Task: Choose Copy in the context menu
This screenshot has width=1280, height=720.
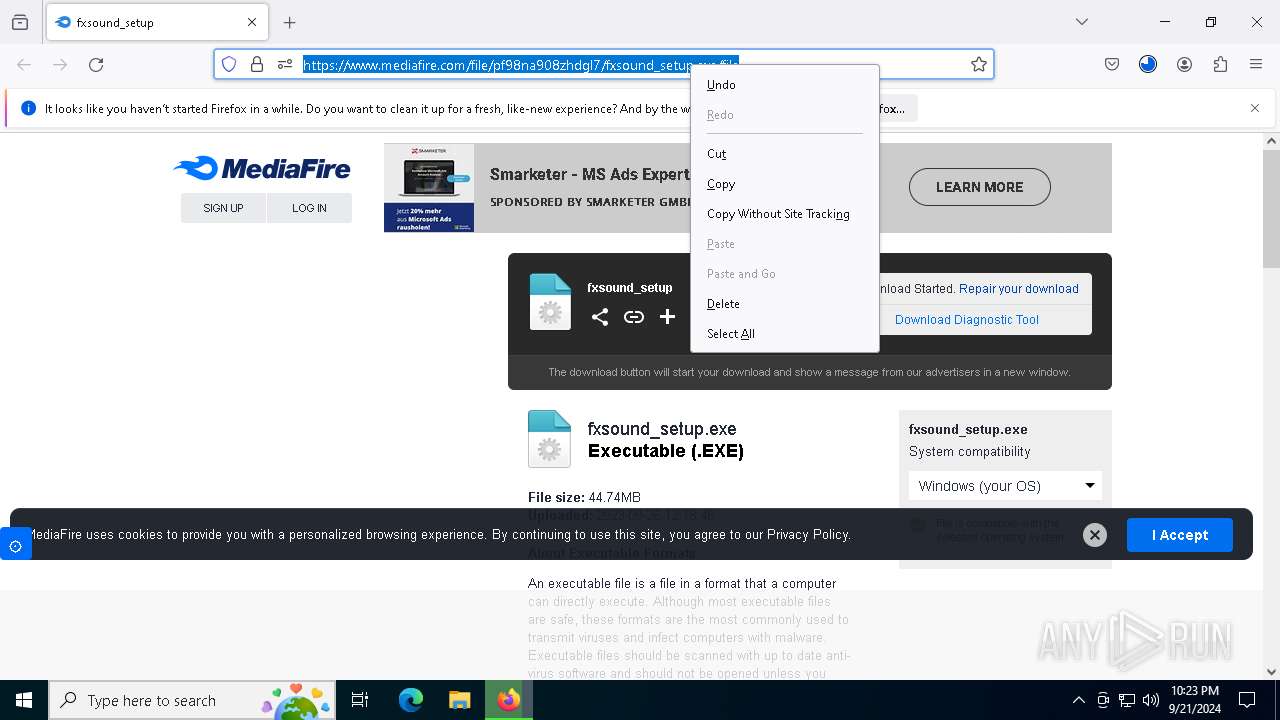Action: click(785, 184)
